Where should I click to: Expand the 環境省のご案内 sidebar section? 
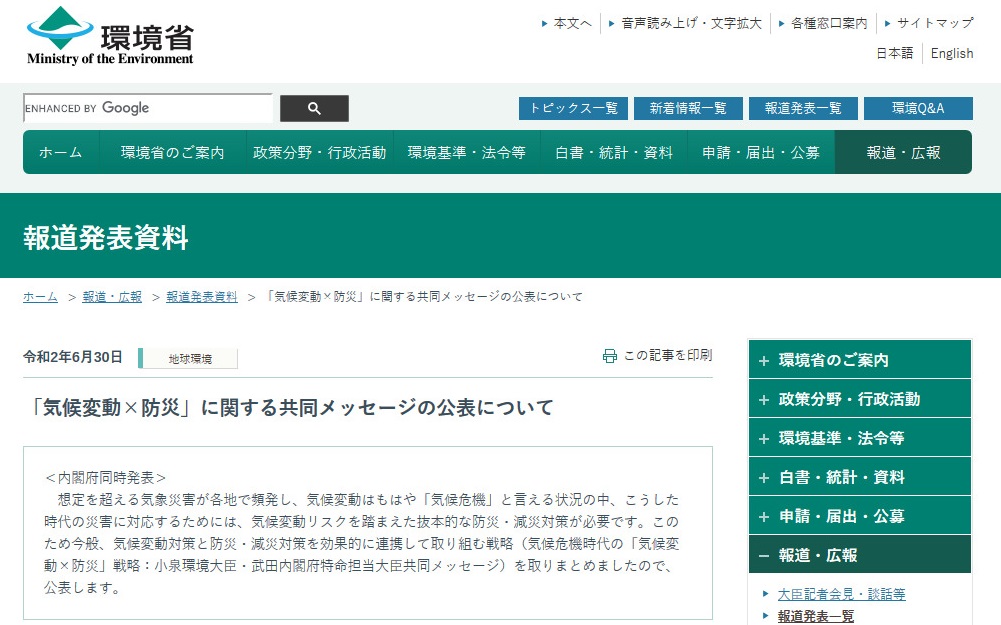[x=859, y=360]
